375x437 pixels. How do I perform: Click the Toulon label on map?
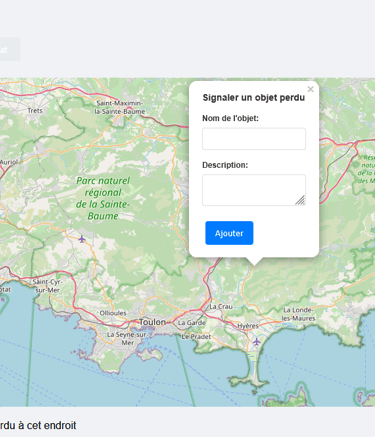[x=152, y=322]
